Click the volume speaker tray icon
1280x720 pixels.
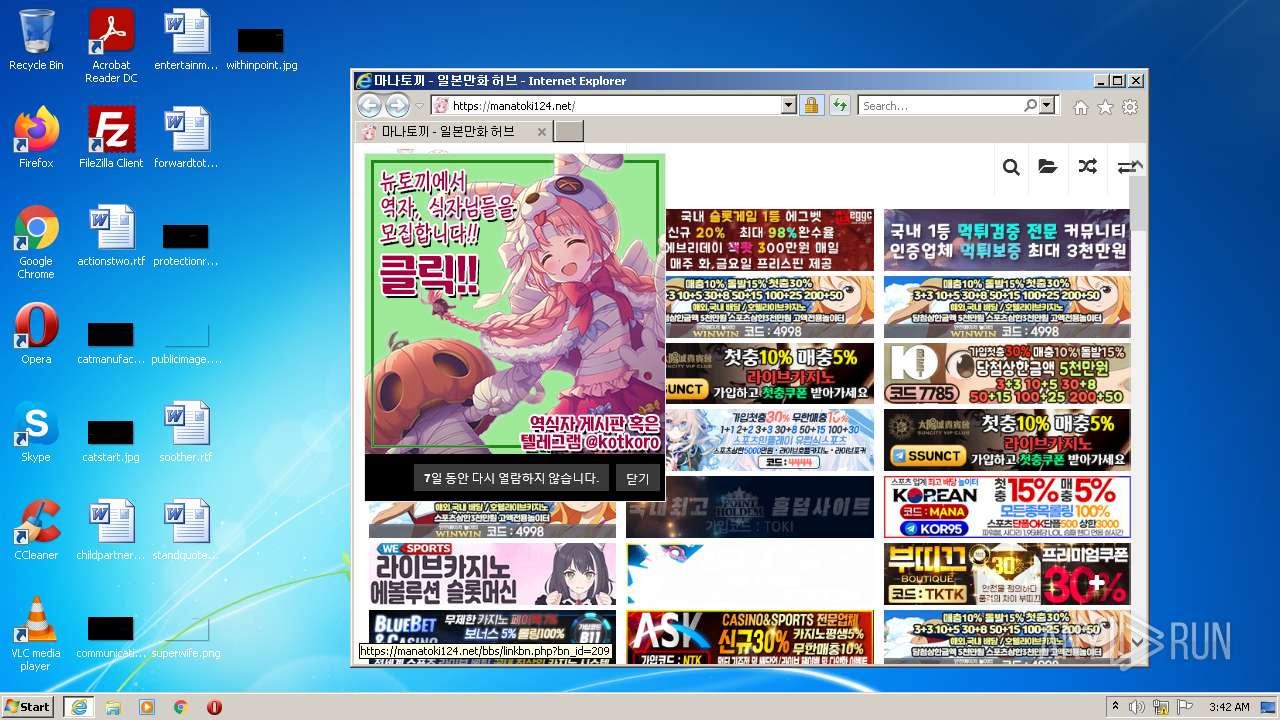coord(1136,707)
